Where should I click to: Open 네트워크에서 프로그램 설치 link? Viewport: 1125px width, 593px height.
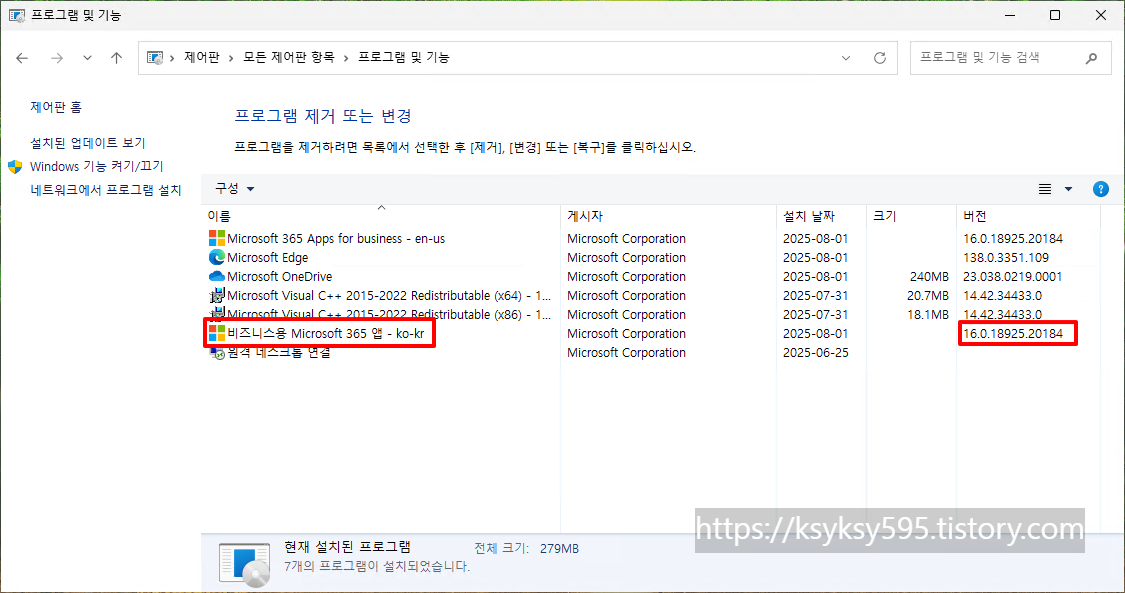(x=105, y=190)
